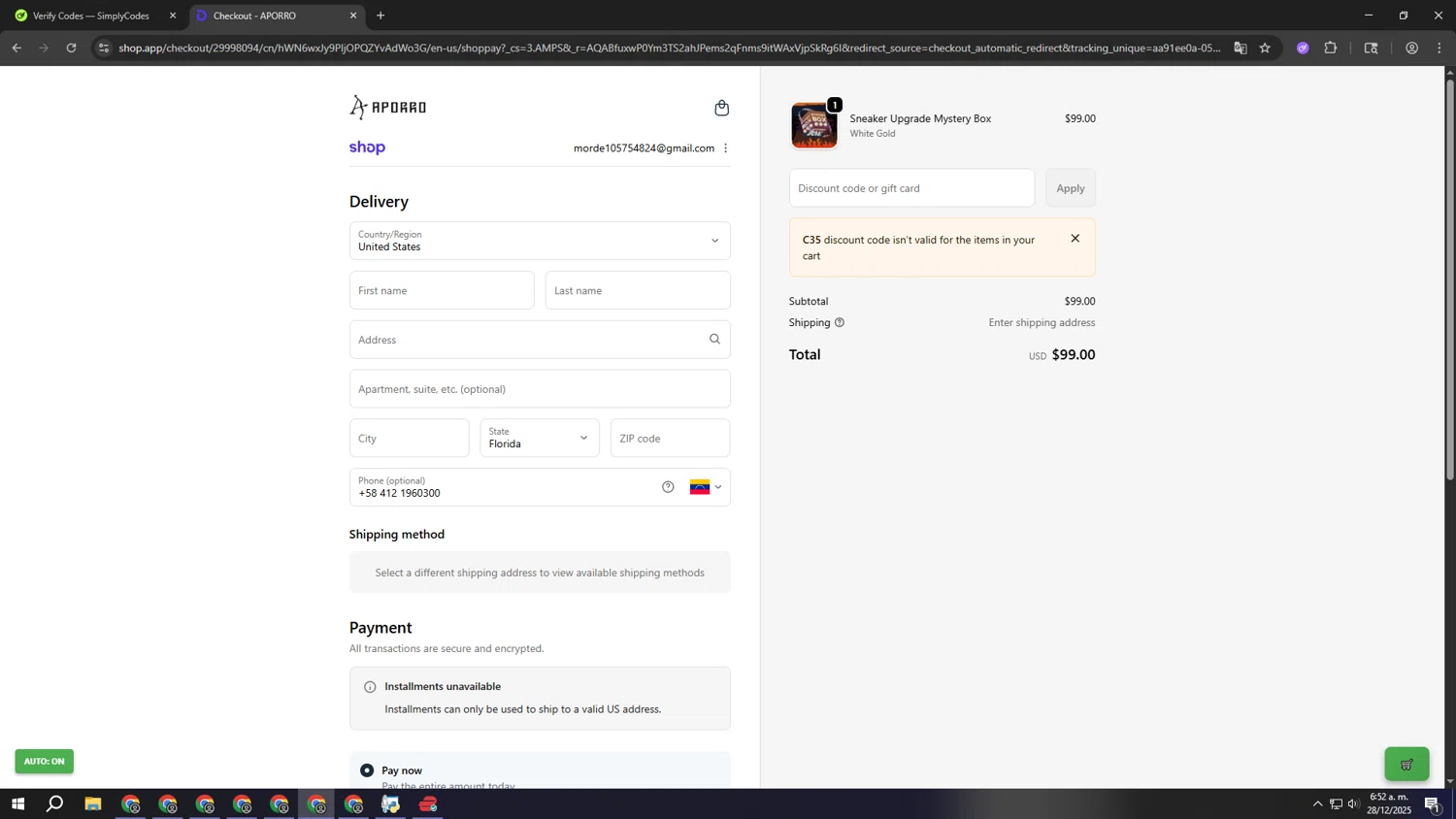Image resolution: width=1456 pixels, height=819 pixels.
Task: Click the account email address
Action: click(644, 148)
